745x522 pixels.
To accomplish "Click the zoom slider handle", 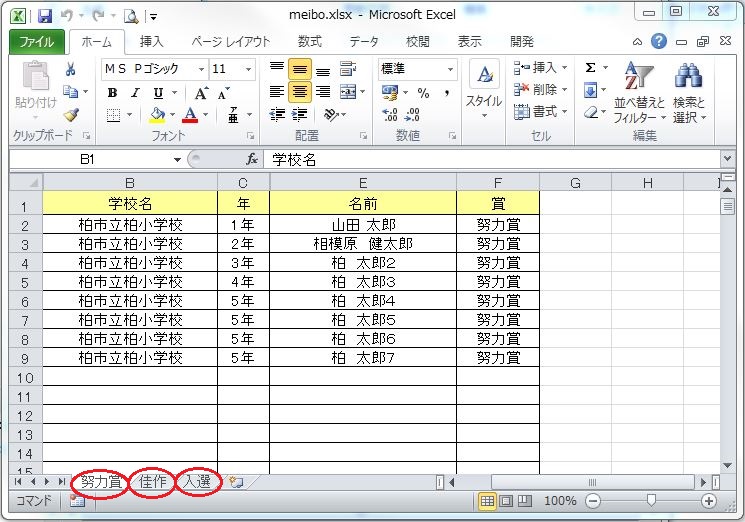I will tap(651, 501).
